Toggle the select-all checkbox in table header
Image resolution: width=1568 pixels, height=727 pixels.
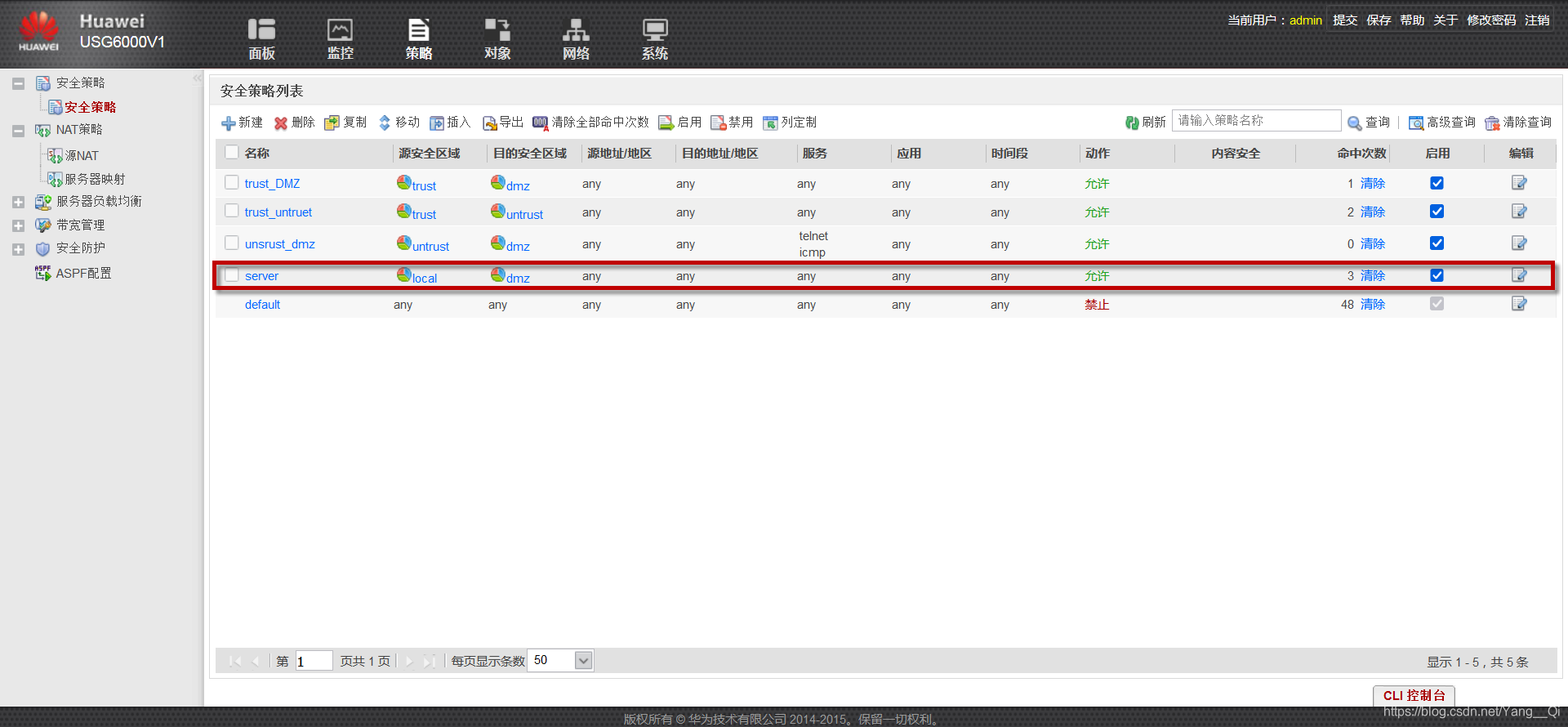pyautogui.click(x=232, y=152)
